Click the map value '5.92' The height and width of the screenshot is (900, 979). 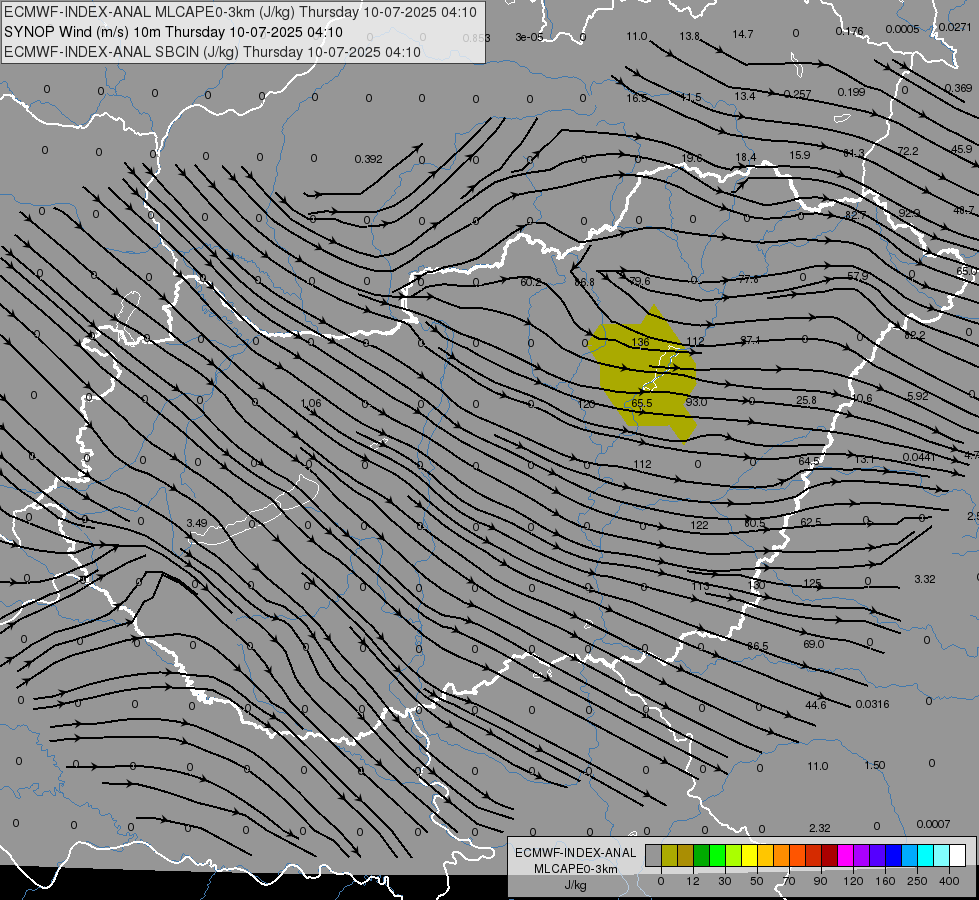coord(918,396)
